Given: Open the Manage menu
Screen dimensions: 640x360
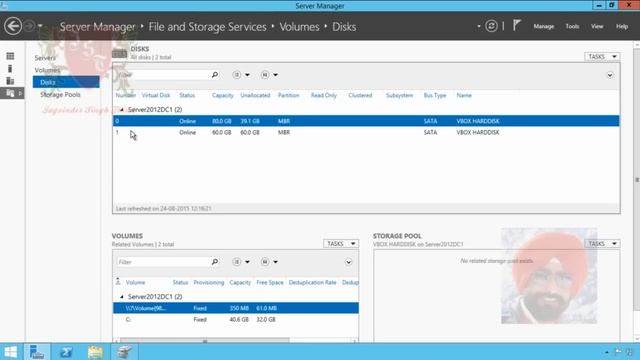Looking at the screenshot, I should [x=544, y=27].
